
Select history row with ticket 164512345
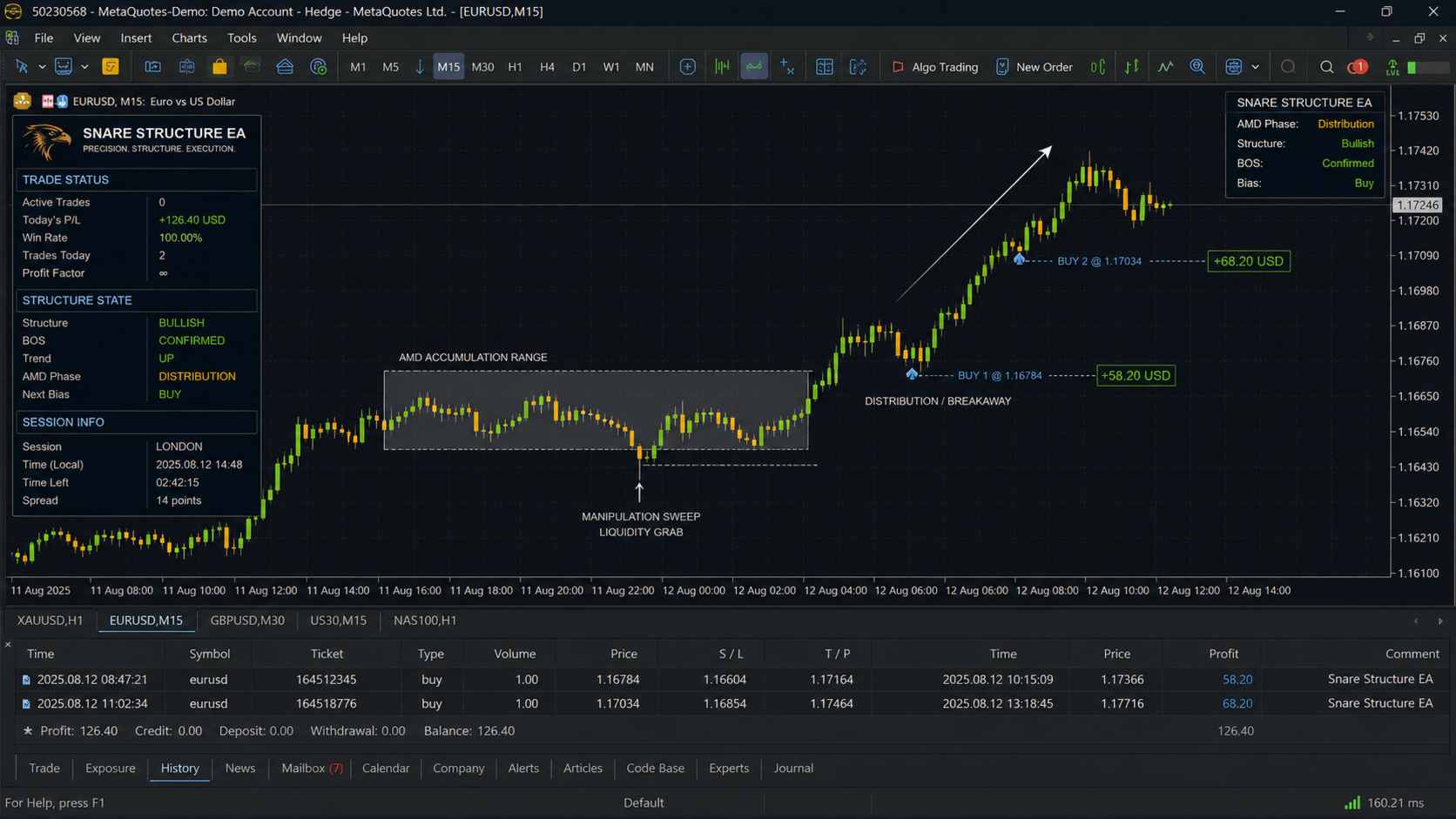pyautogui.click(x=728, y=679)
